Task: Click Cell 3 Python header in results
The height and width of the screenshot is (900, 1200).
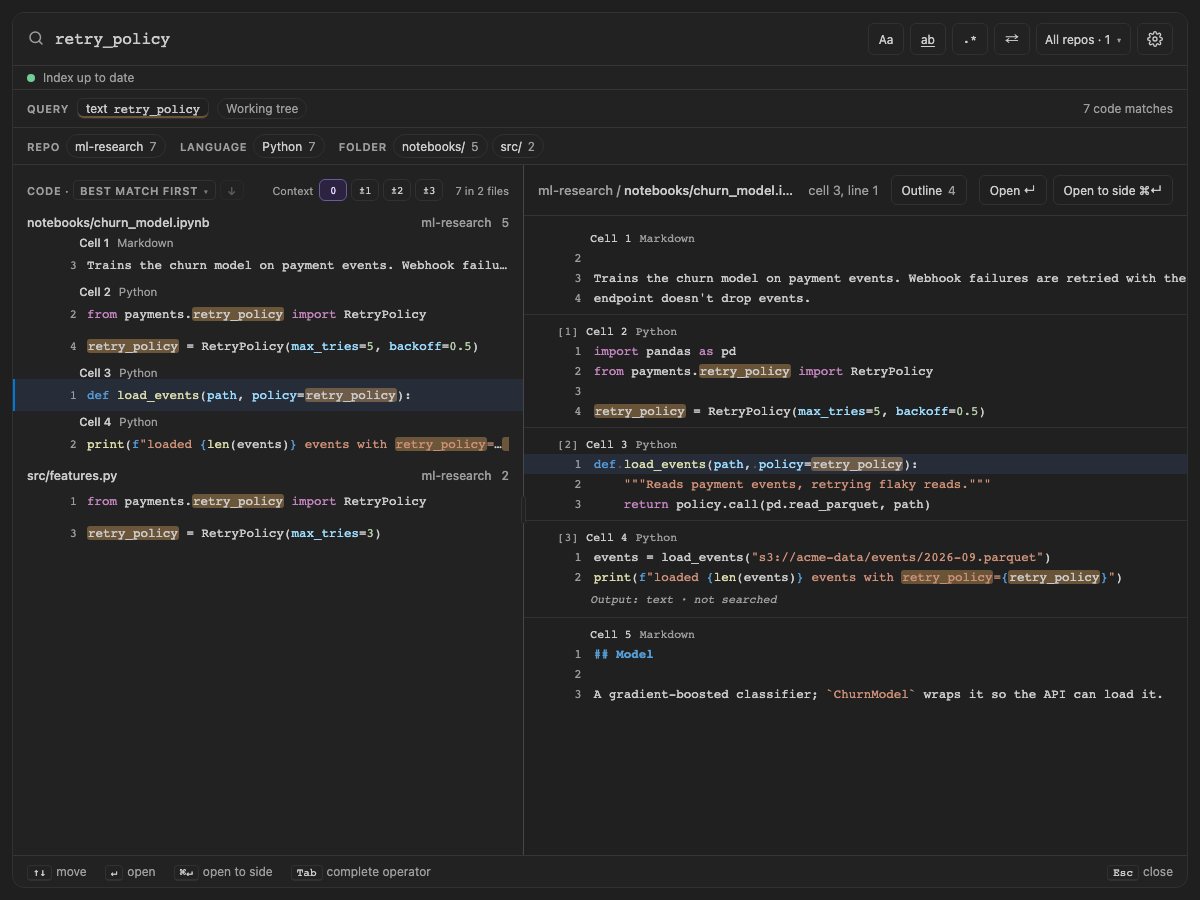Action: point(118,373)
